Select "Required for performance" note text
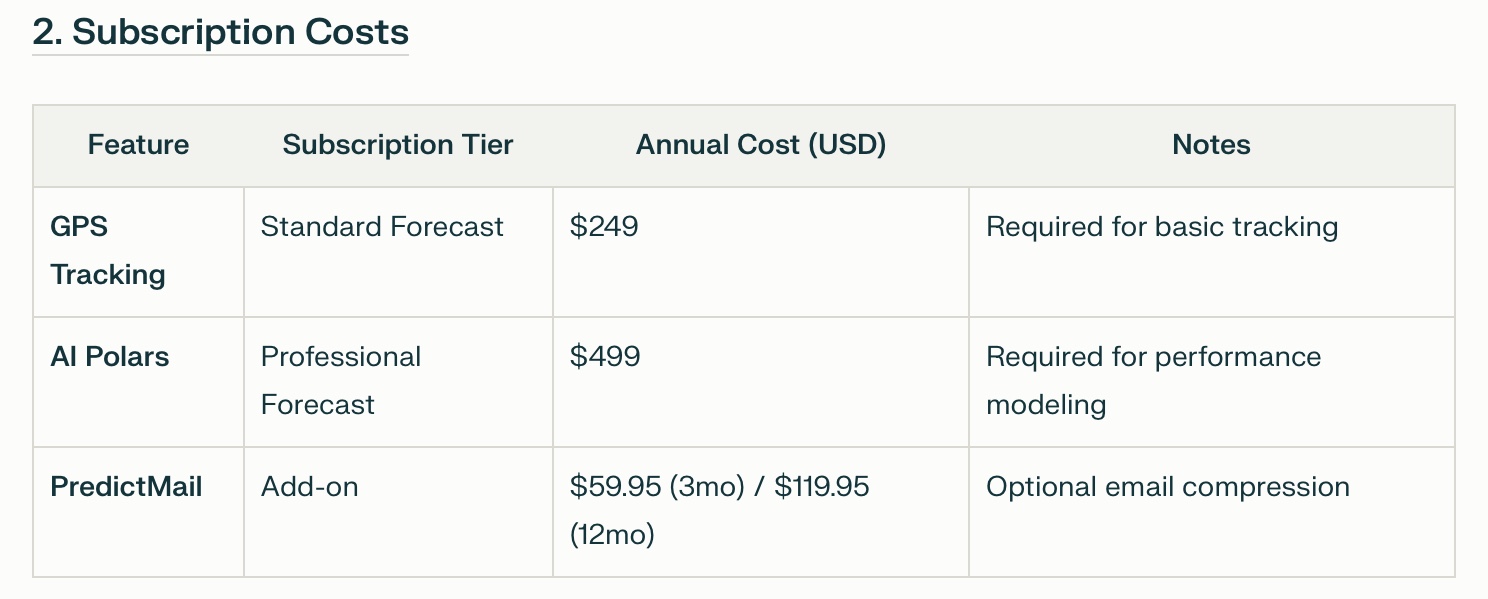This screenshot has height=599, width=1488. (x=1153, y=357)
